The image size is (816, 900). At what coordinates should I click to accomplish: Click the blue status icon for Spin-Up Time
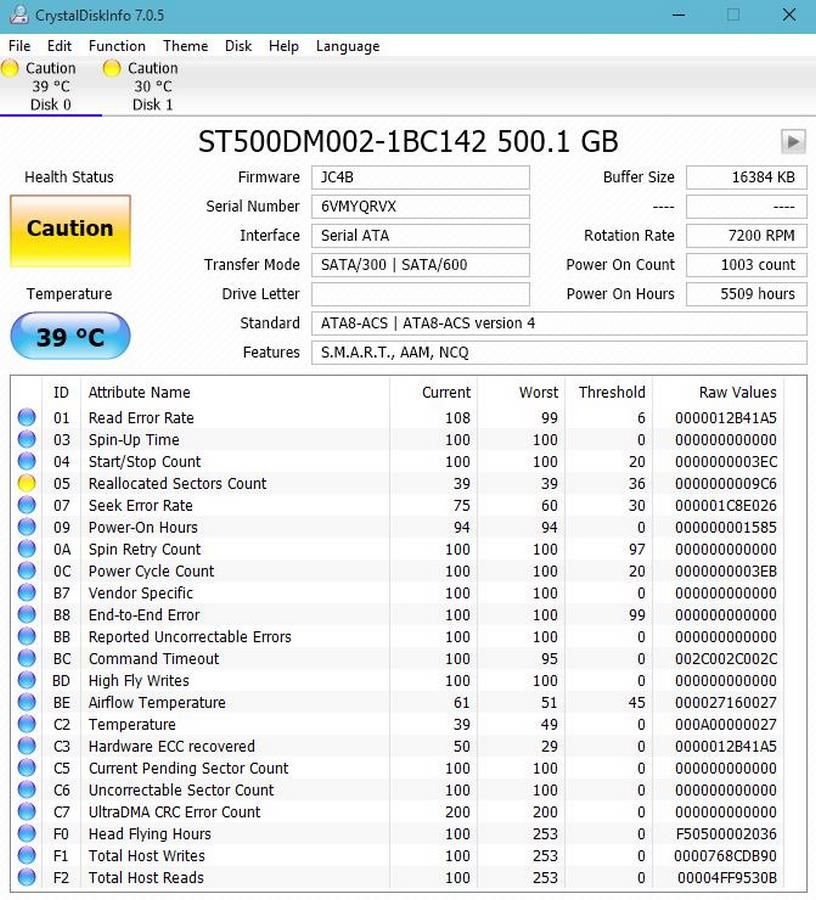[x=26, y=439]
